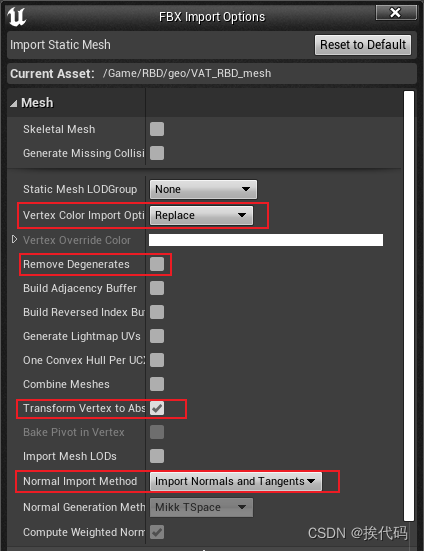Click the Generate Lightmap UVs label
424x551 pixels.
click(x=82, y=336)
